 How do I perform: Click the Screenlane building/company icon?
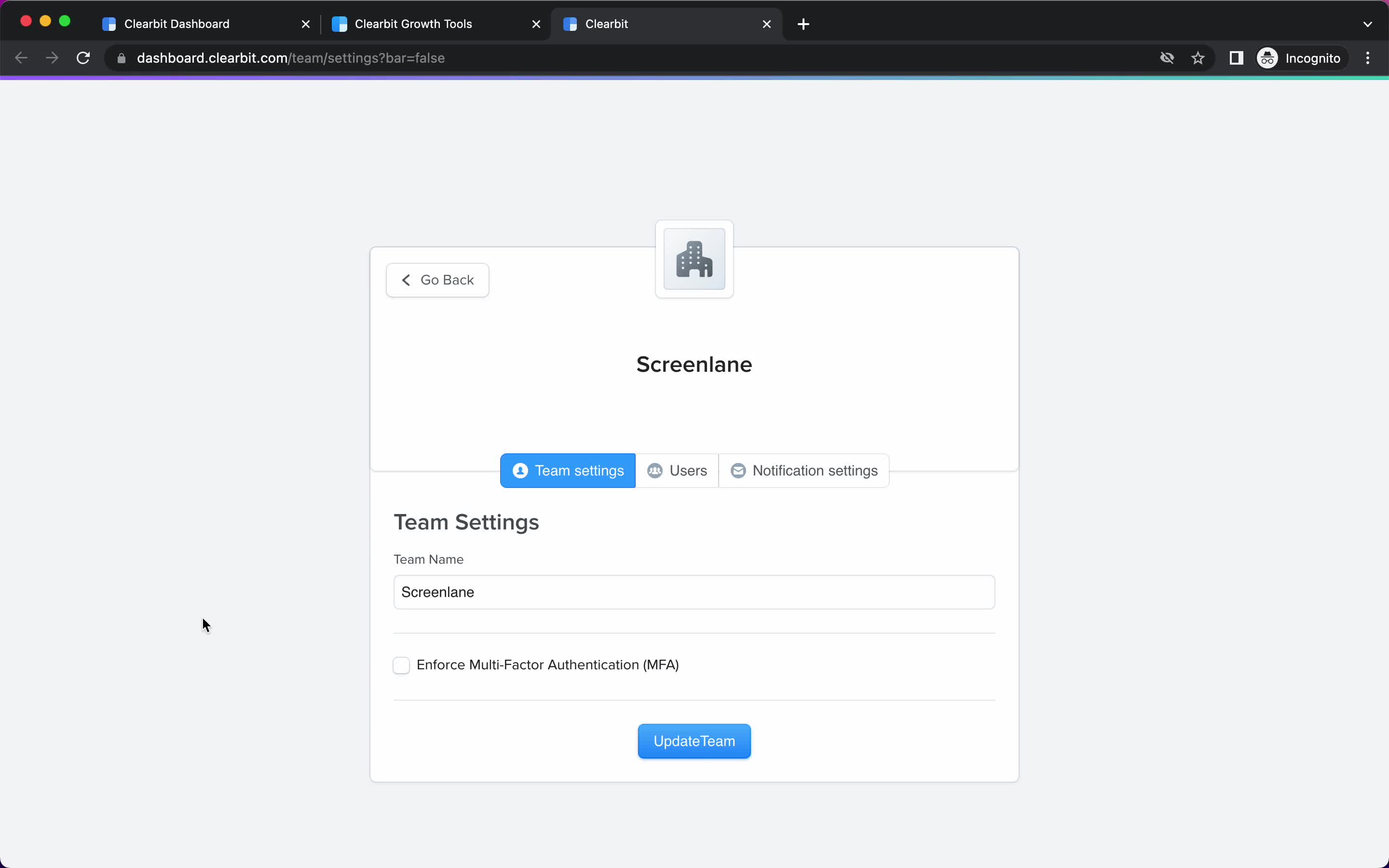point(694,258)
